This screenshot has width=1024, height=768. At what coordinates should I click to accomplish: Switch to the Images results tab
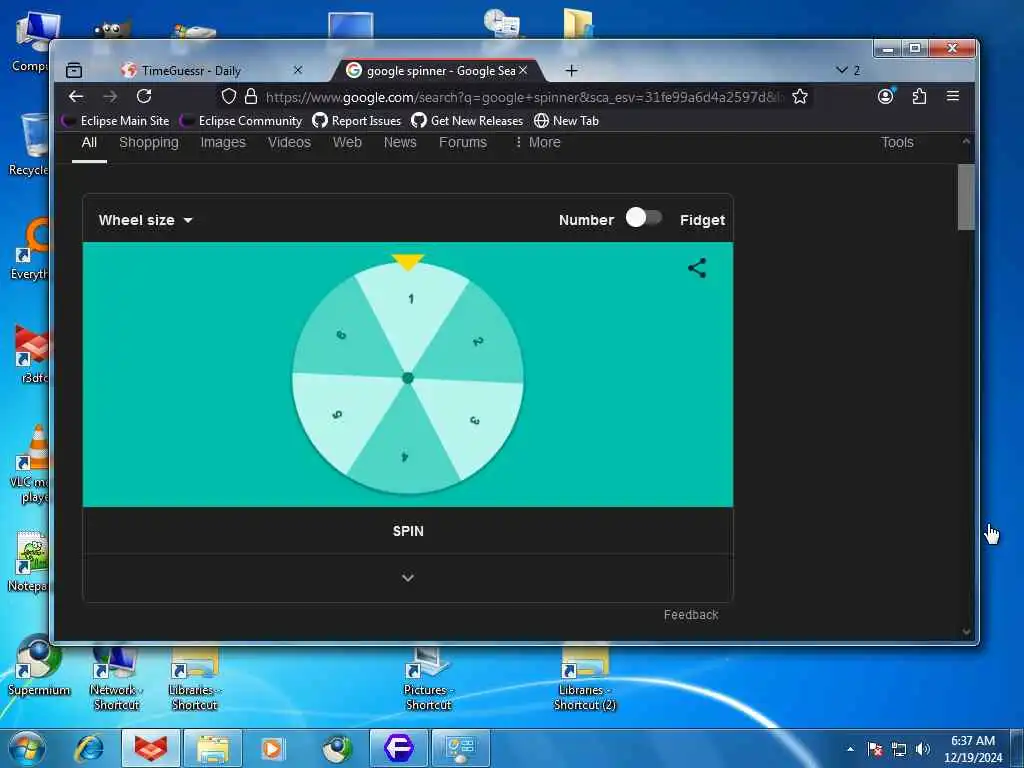click(223, 142)
